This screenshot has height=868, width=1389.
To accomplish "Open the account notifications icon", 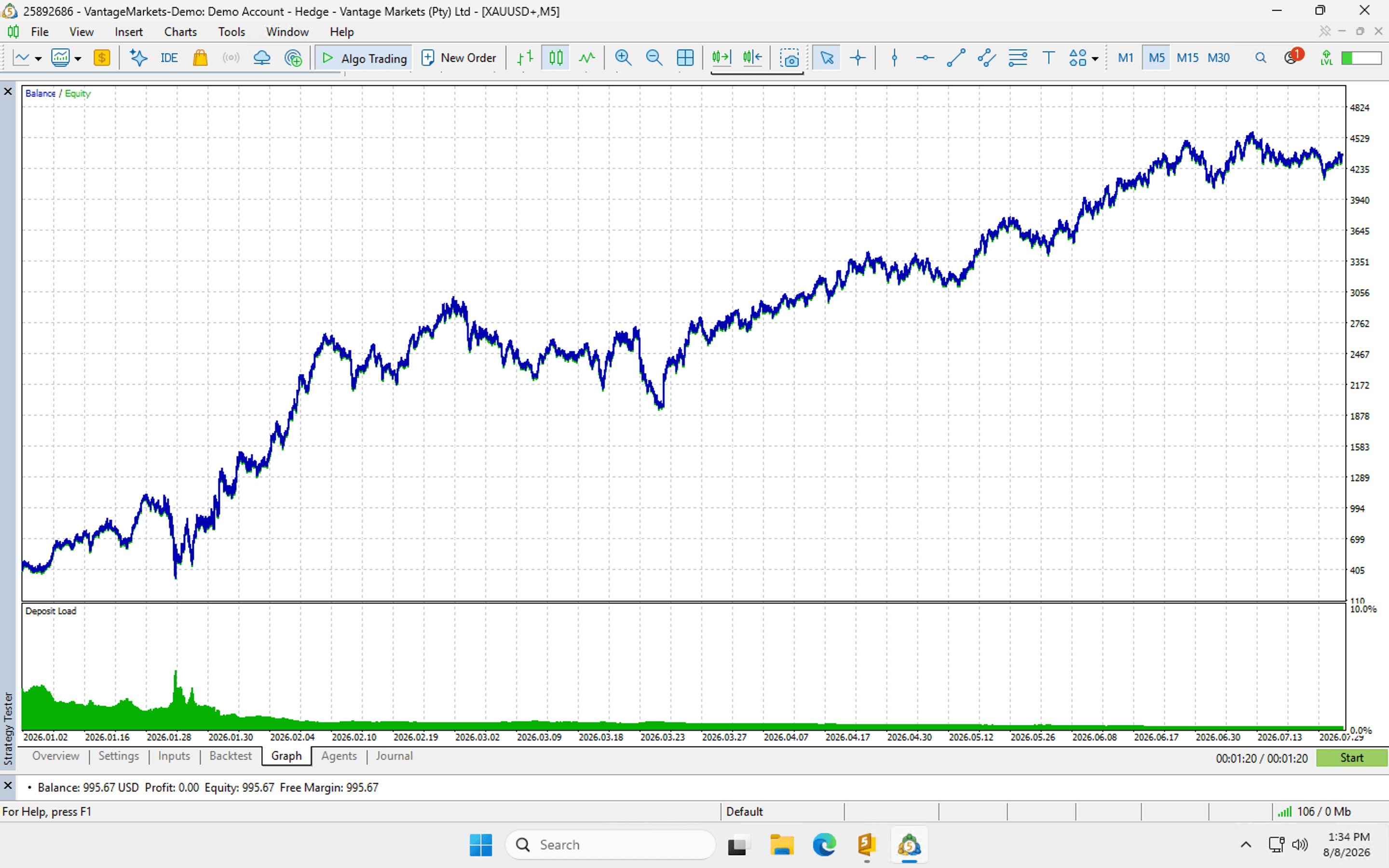I will [x=1293, y=57].
